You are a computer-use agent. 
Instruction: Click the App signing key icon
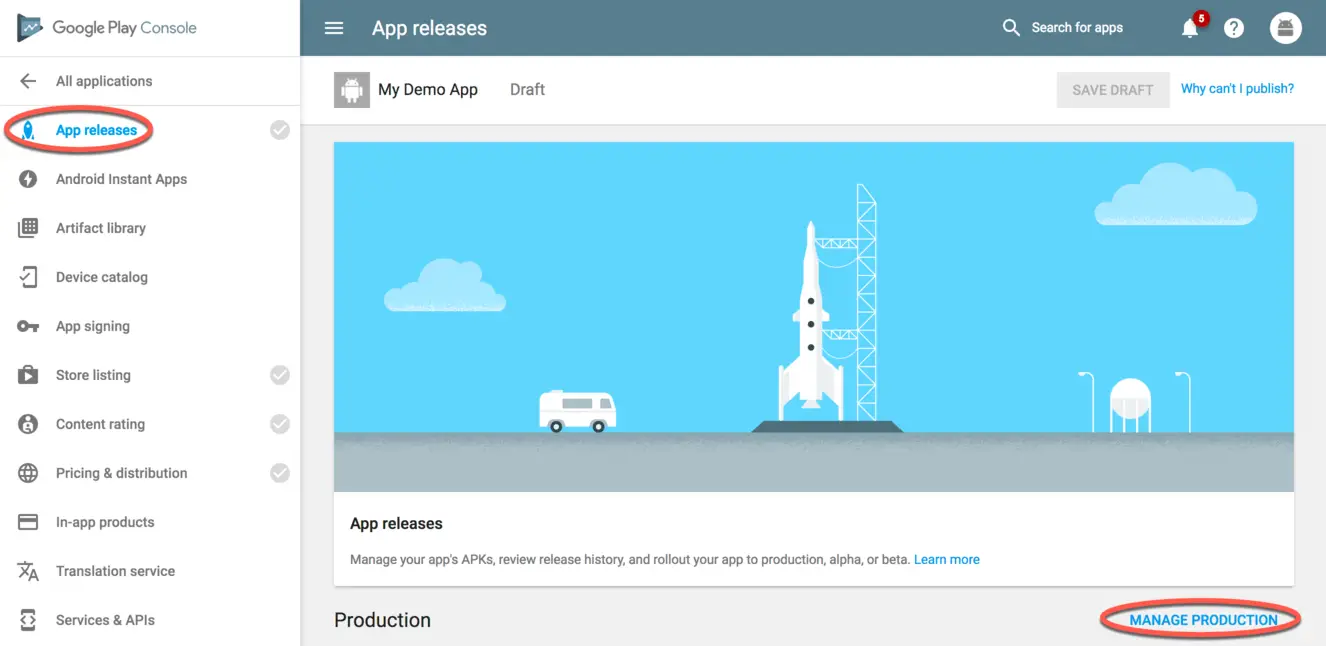click(x=28, y=326)
